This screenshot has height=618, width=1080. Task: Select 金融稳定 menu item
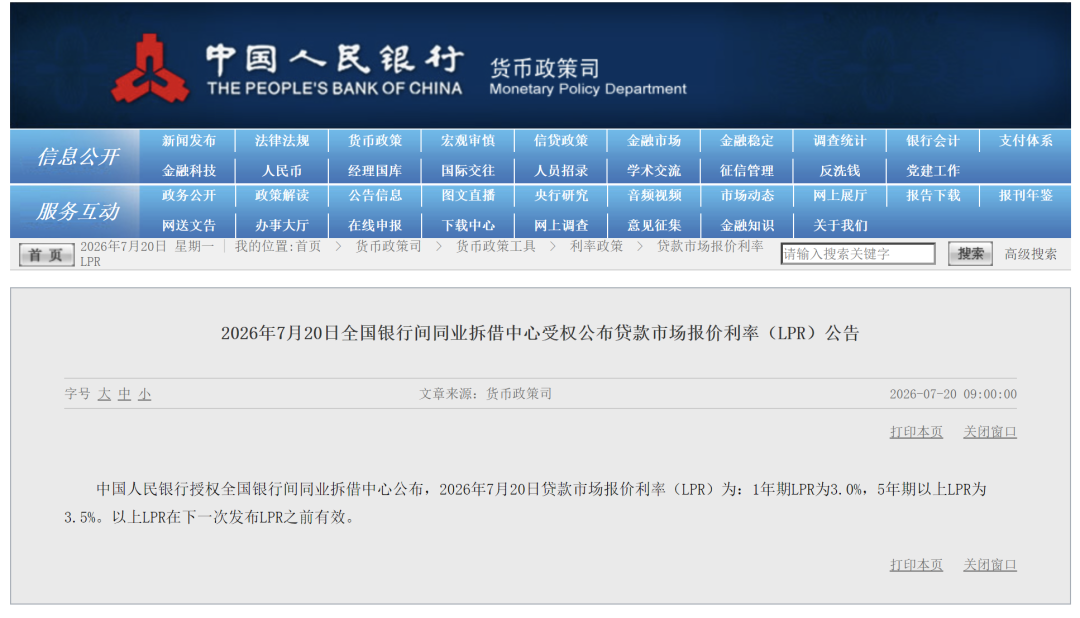(747, 141)
